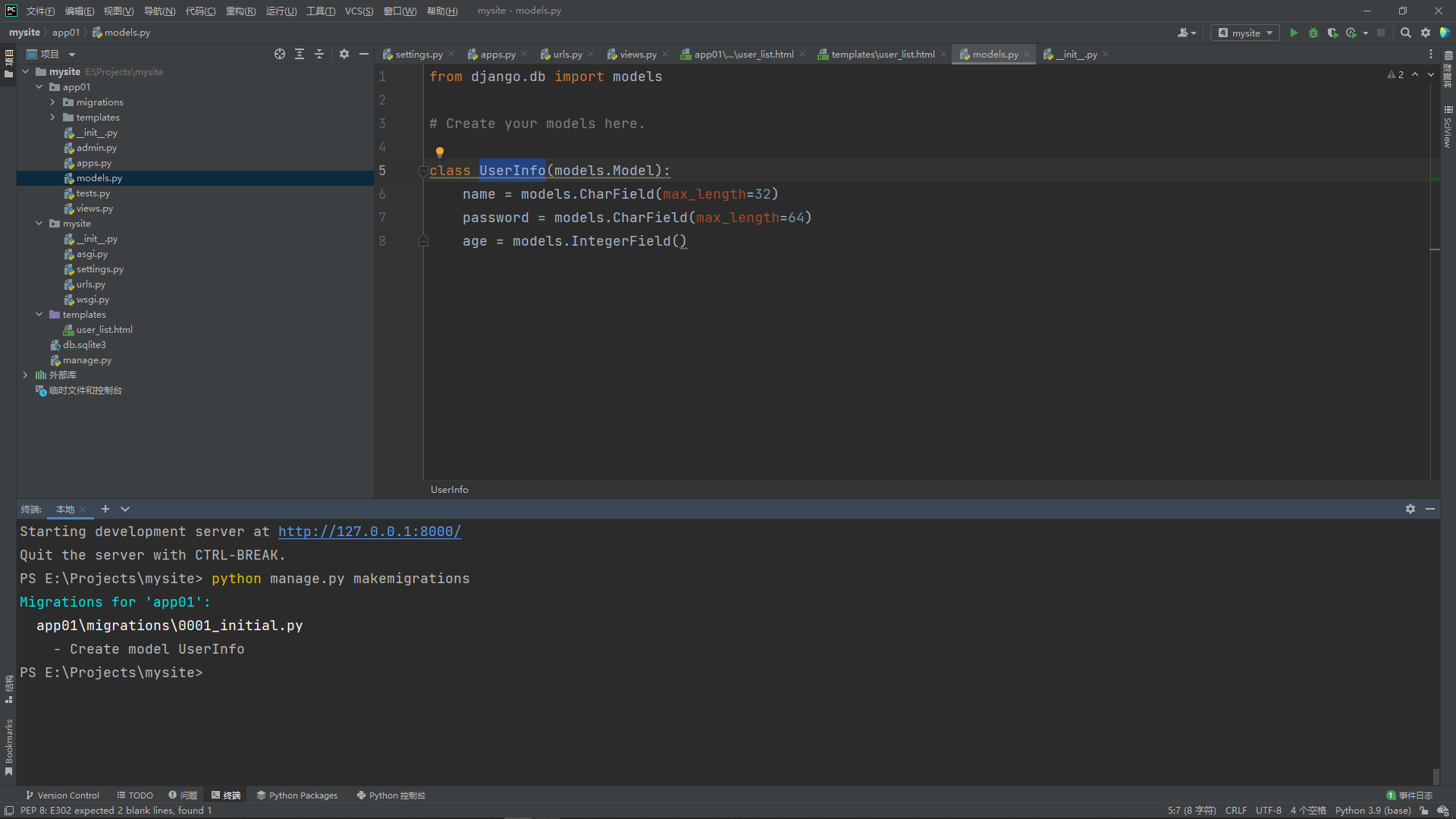Click the lightbulb quick-fix icon
The width and height of the screenshot is (1456, 819).
click(440, 152)
